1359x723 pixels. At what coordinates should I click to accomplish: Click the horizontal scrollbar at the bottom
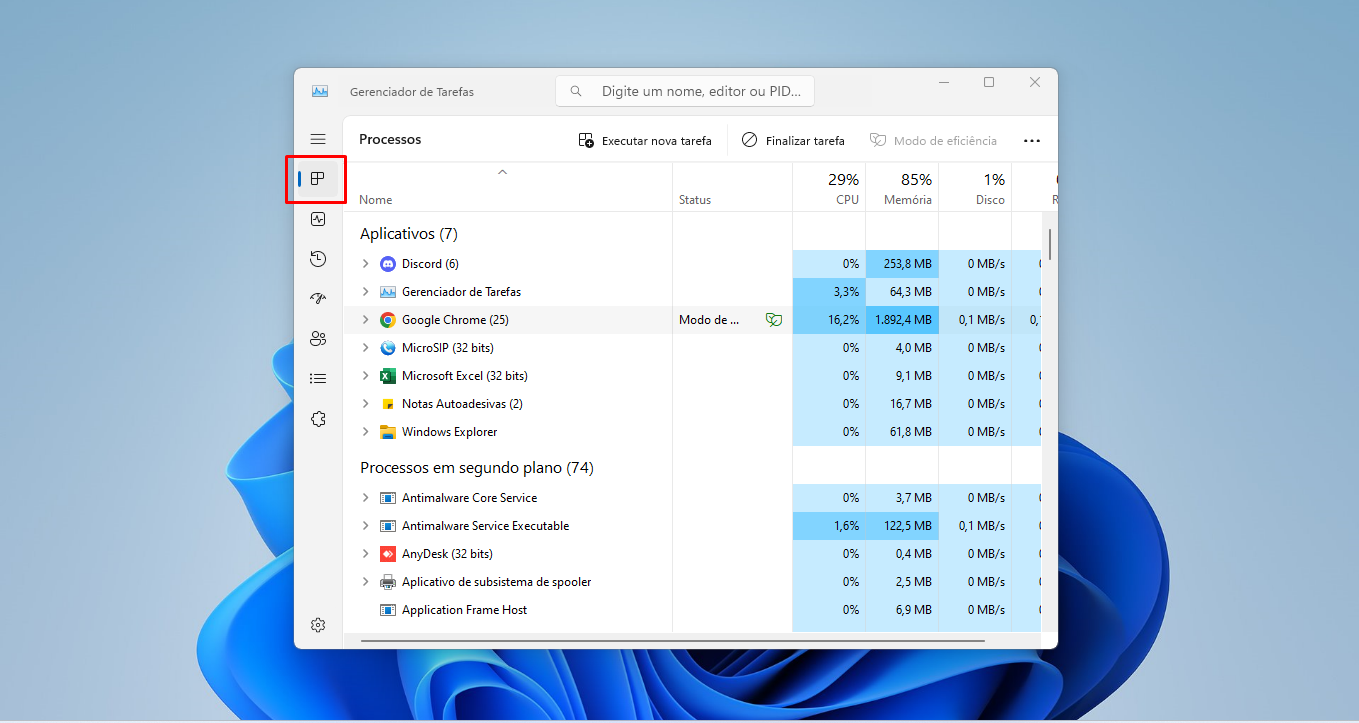coord(672,640)
